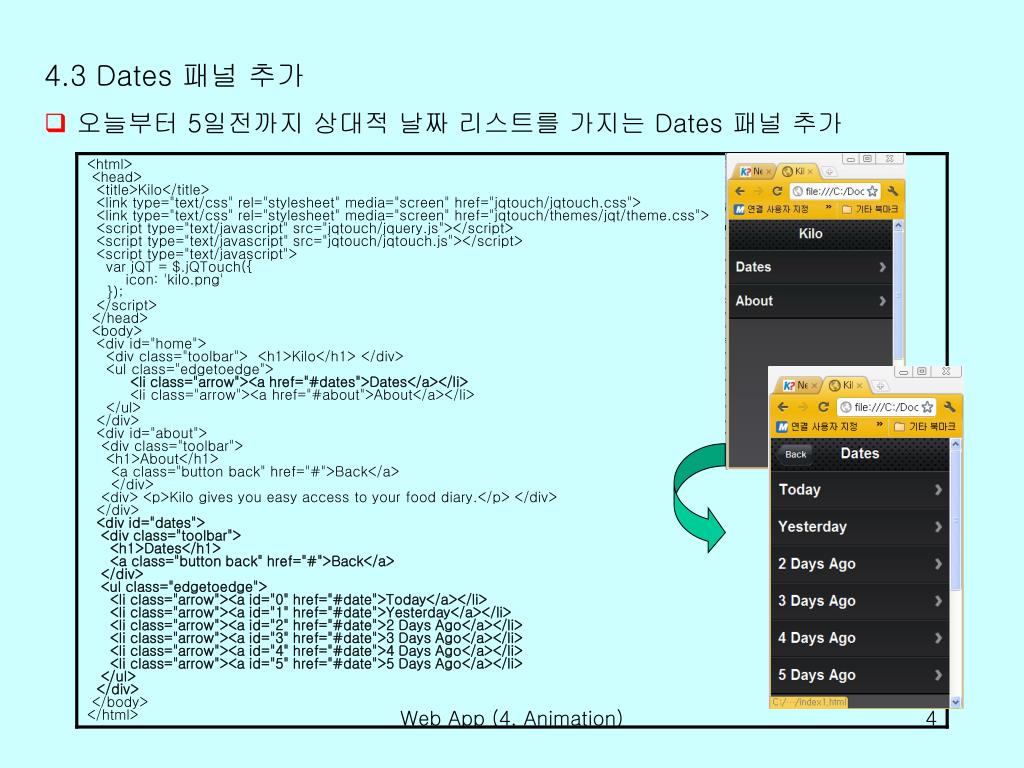Open the wrench menu in the Dates browser window

950,407
